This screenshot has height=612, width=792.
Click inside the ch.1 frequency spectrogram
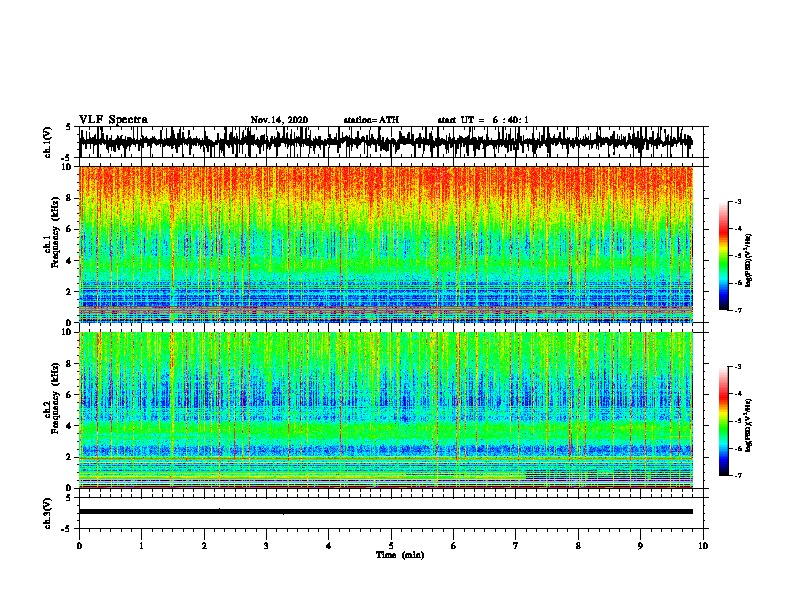(x=386, y=244)
